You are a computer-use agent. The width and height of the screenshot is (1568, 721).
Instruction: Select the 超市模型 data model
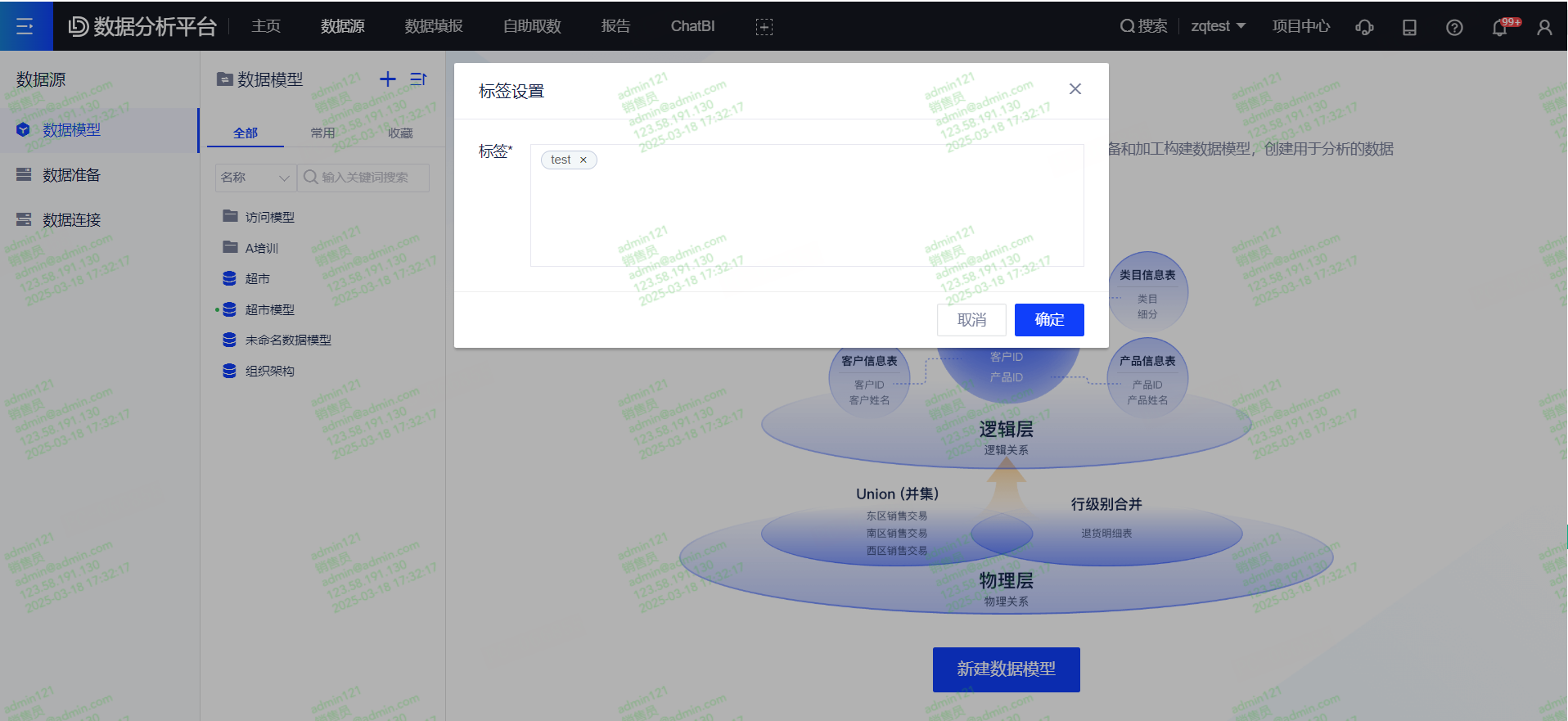pos(269,309)
